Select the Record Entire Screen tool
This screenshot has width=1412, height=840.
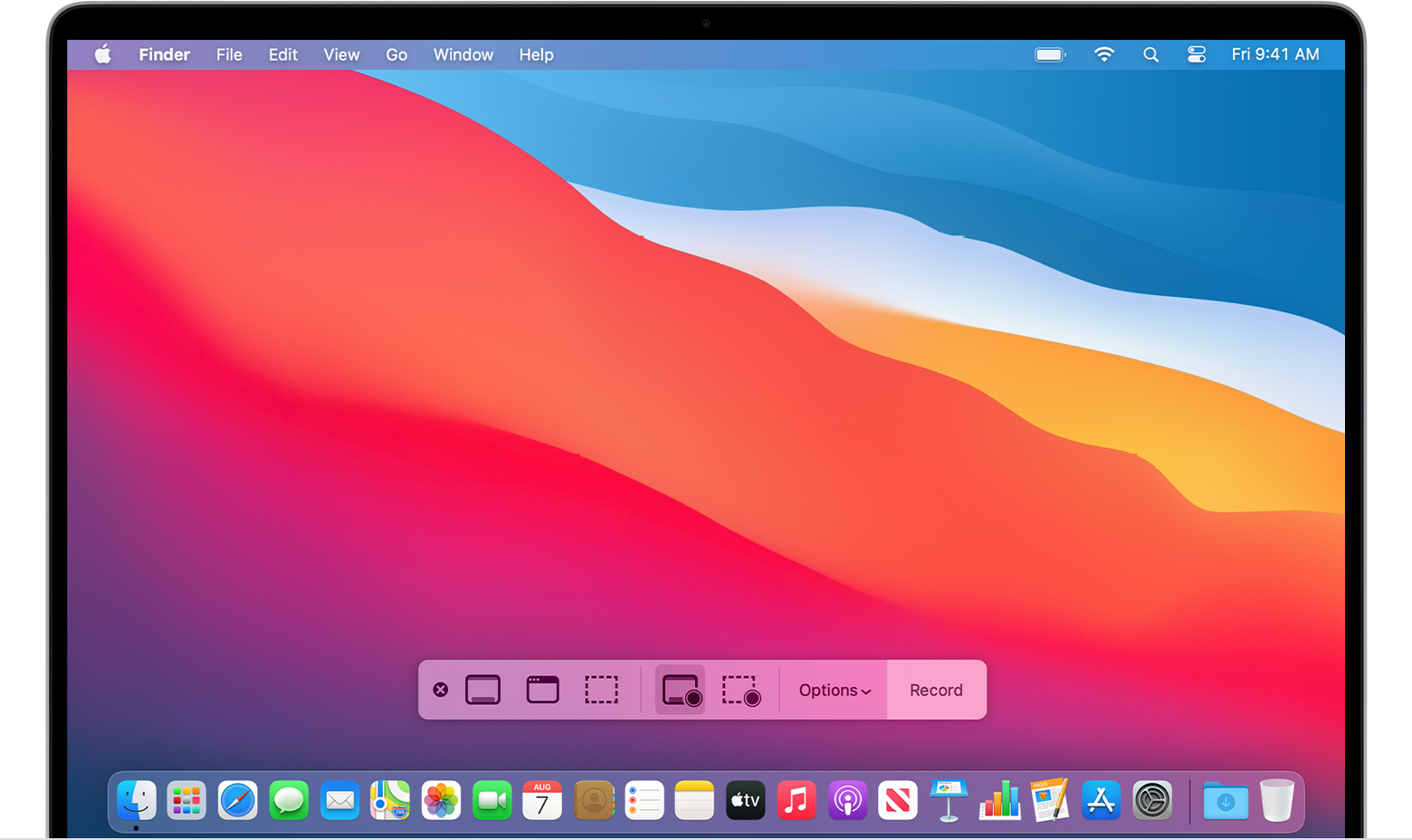click(x=679, y=690)
